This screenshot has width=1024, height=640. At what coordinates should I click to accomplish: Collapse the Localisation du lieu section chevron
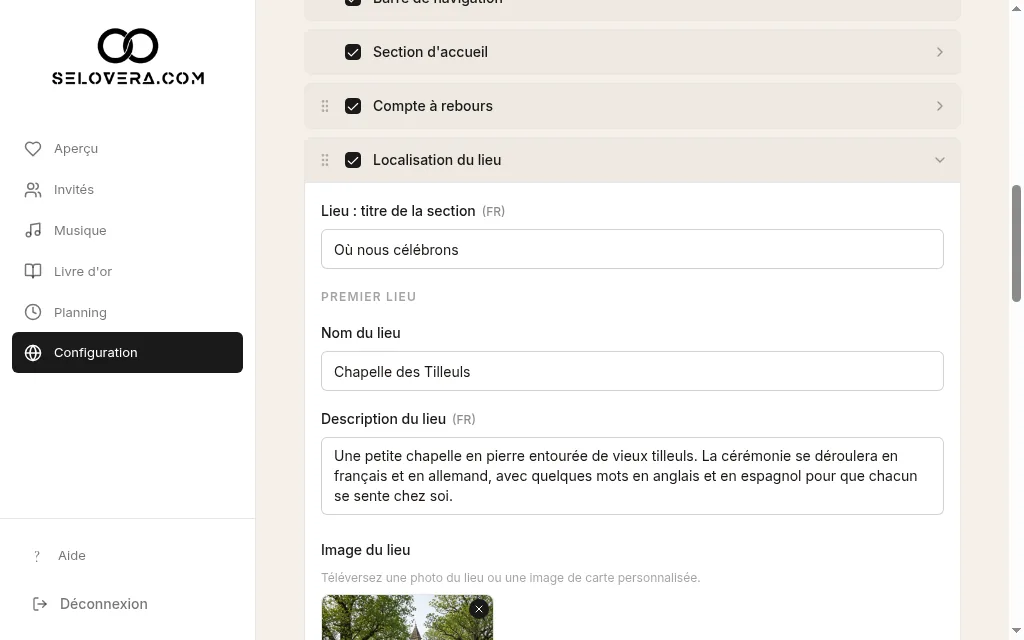(940, 160)
